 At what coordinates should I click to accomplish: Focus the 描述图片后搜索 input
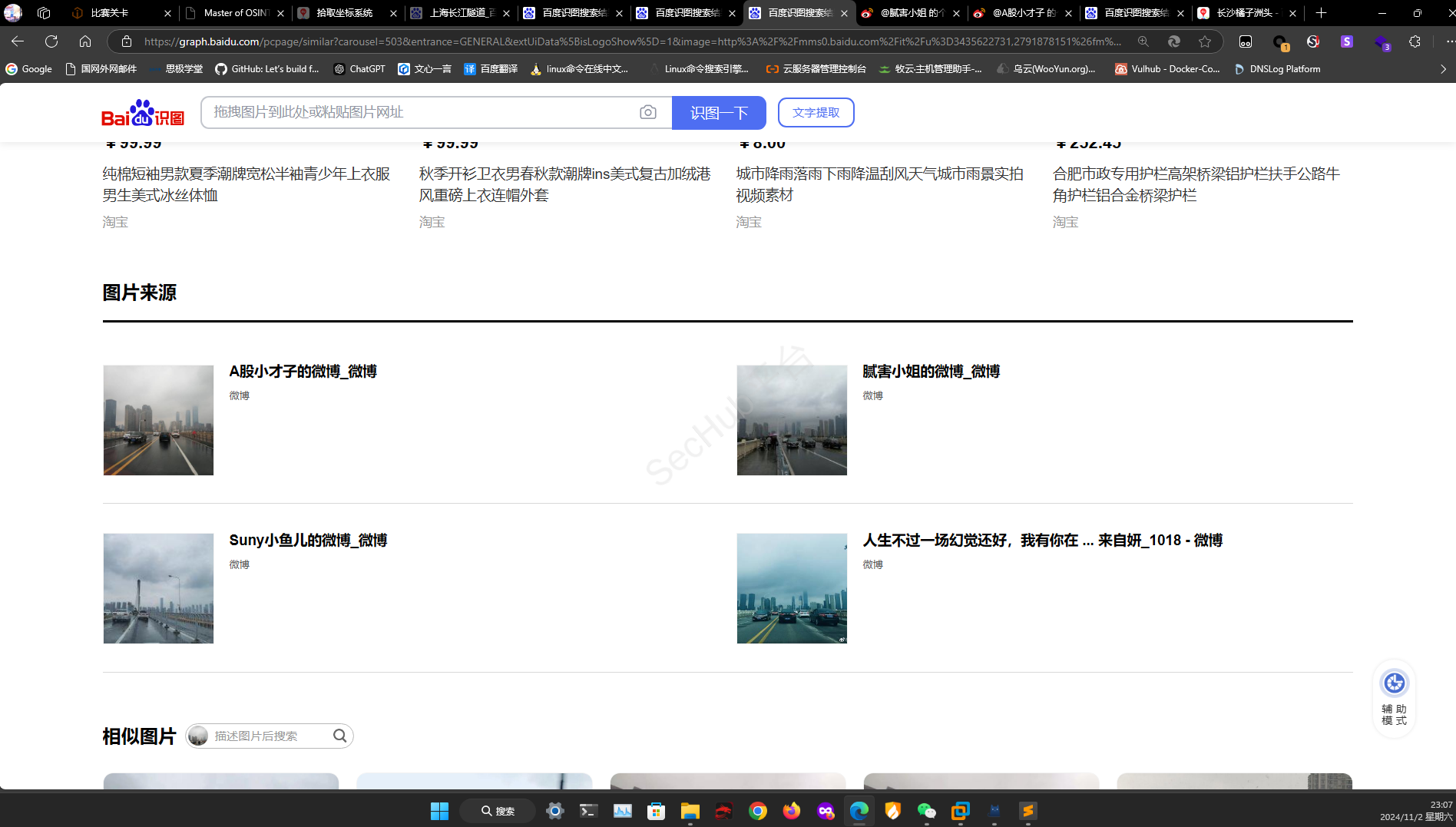pos(270,736)
